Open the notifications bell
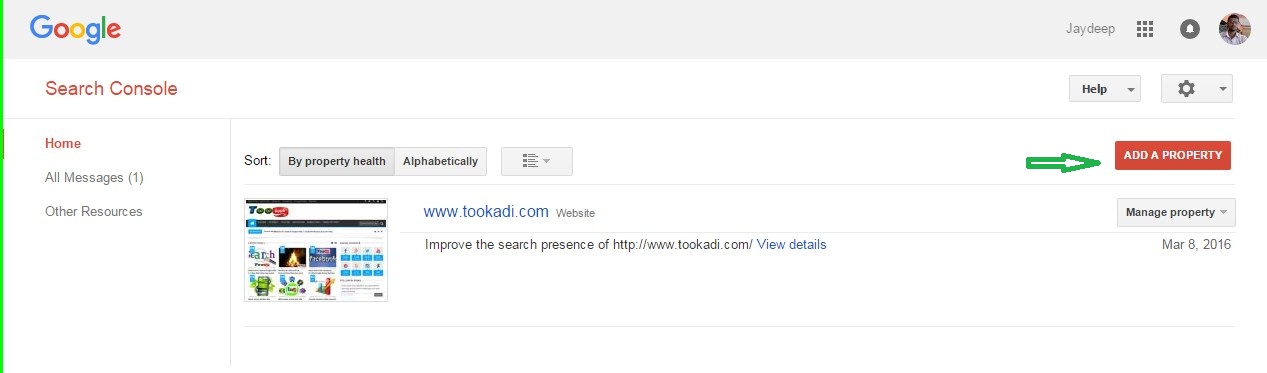The height and width of the screenshot is (373, 1267). (x=1190, y=29)
